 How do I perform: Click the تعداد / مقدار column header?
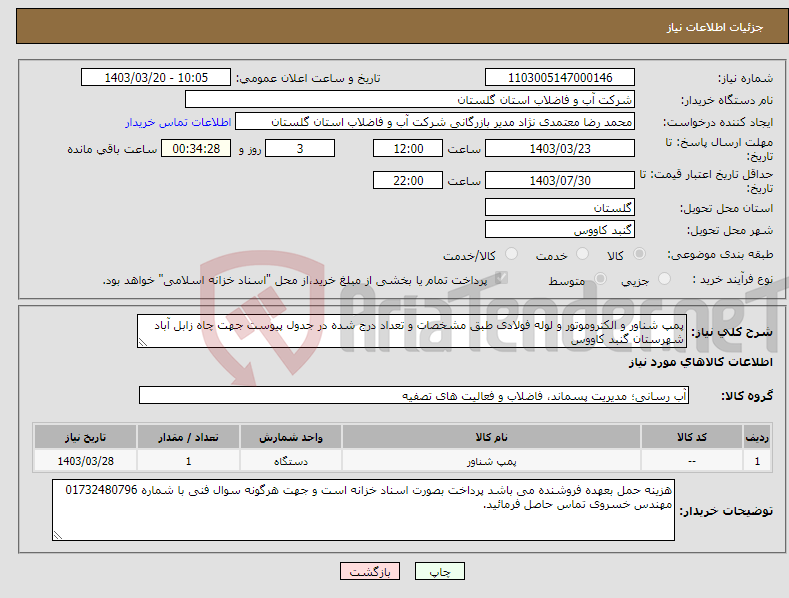188,437
